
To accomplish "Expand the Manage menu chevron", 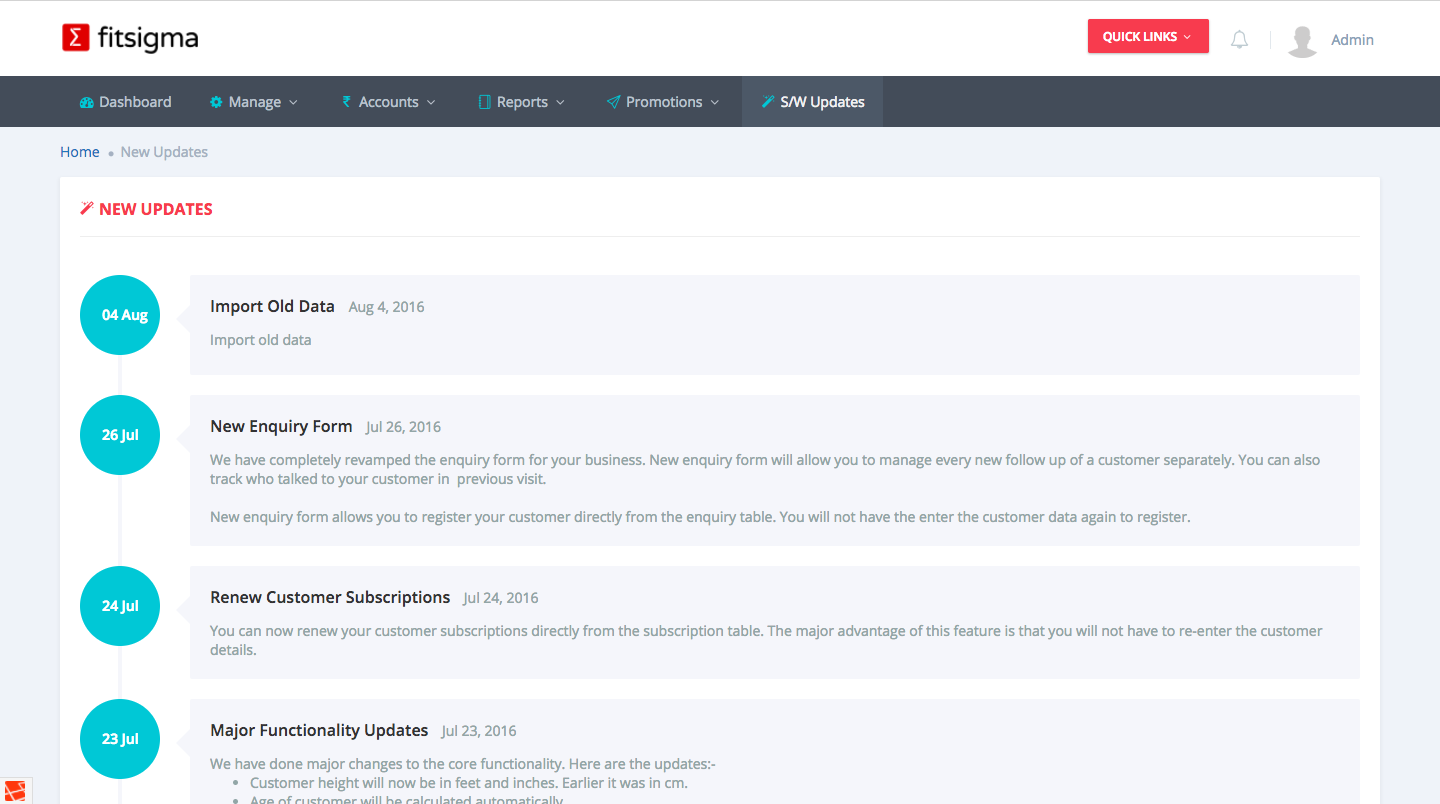I will (x=293, y=103).
